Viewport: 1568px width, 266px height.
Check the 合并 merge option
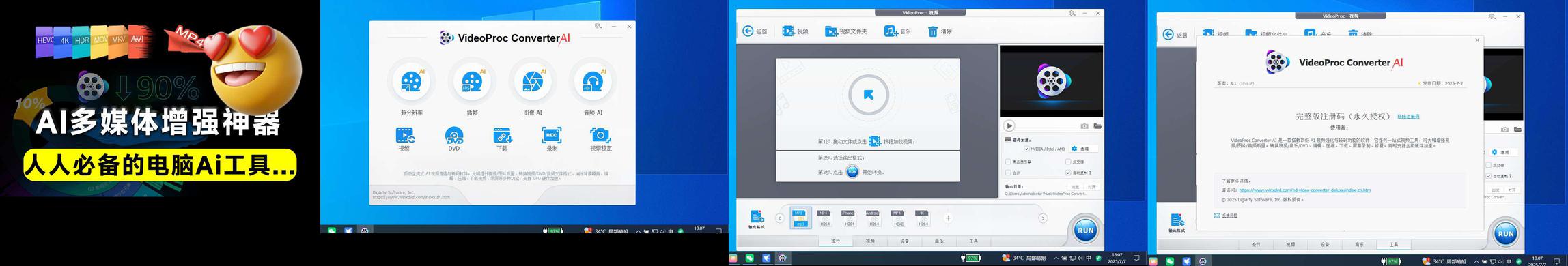1008,173
